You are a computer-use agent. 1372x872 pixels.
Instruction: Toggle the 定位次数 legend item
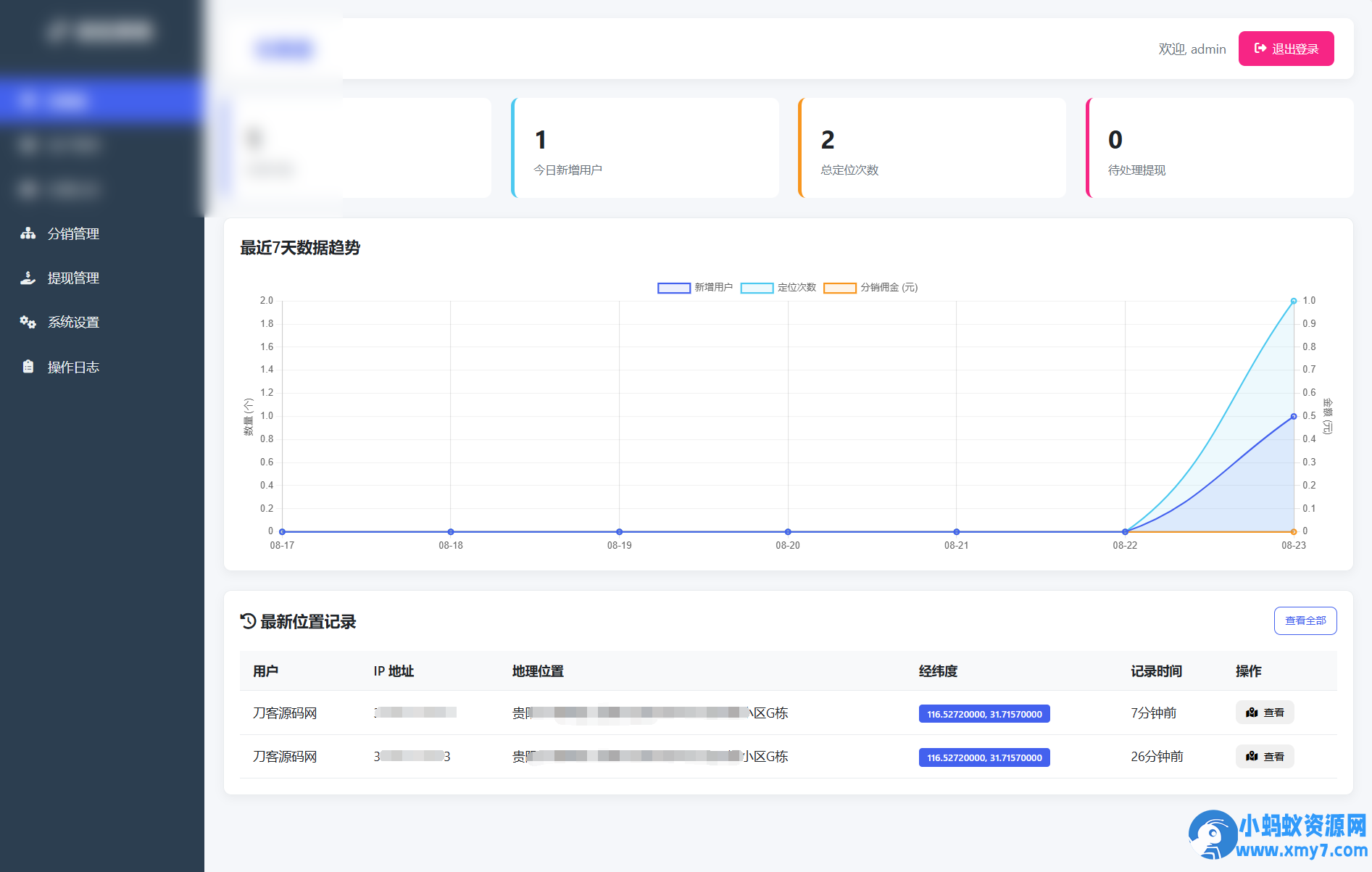pos(779,287)
